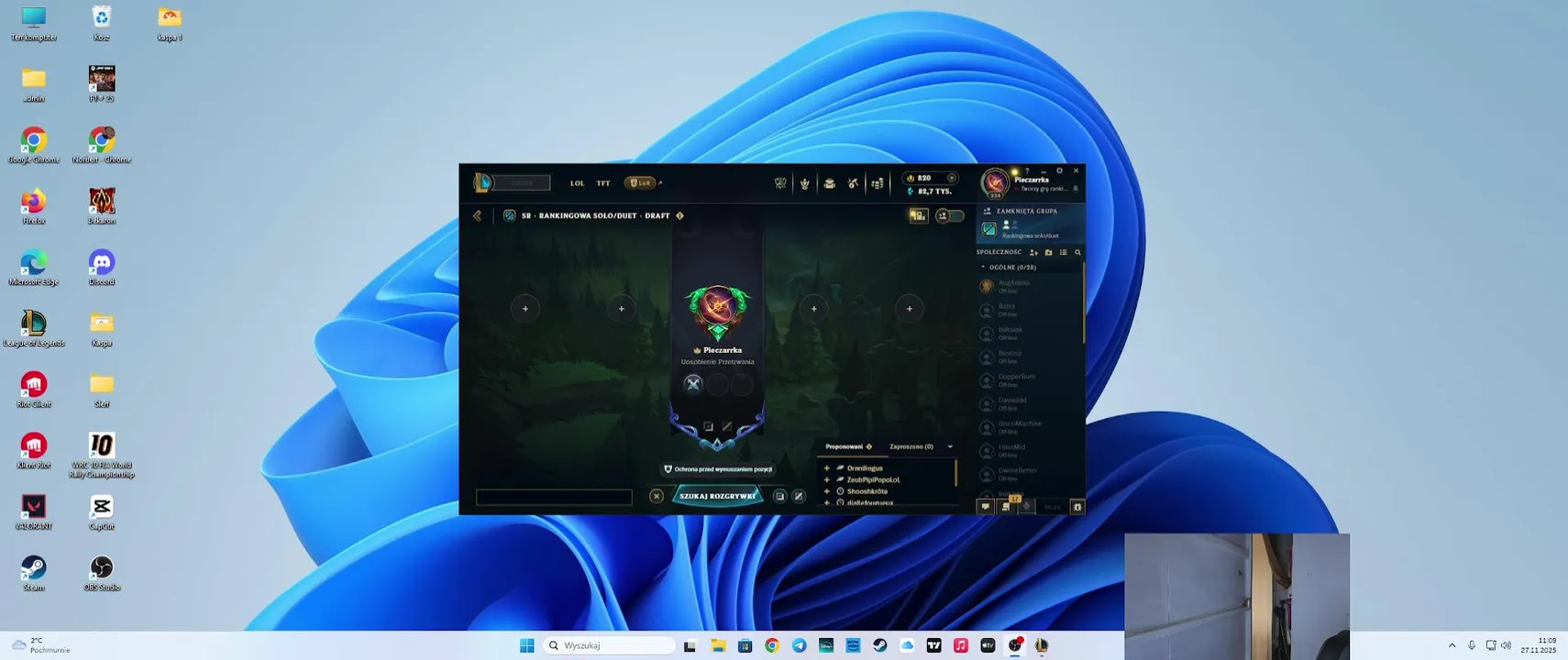Click the leftmost invite player plus slot
Viewport: 1568px width, 660px height.
(x=525, y=309)
